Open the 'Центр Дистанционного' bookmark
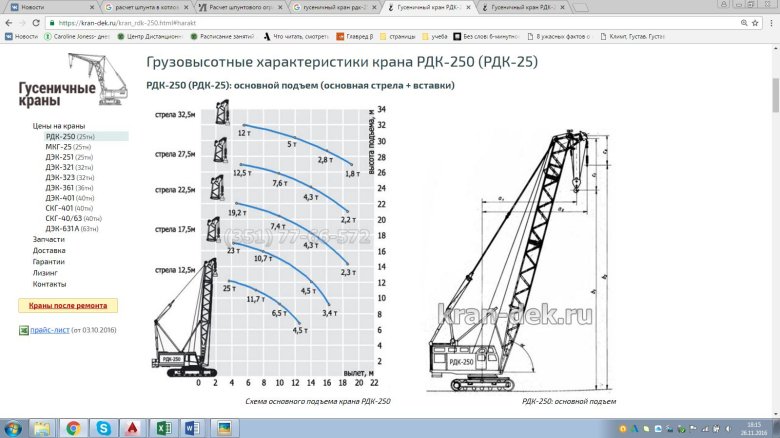Viewport: 780px width, 438px height. (152, 36)
